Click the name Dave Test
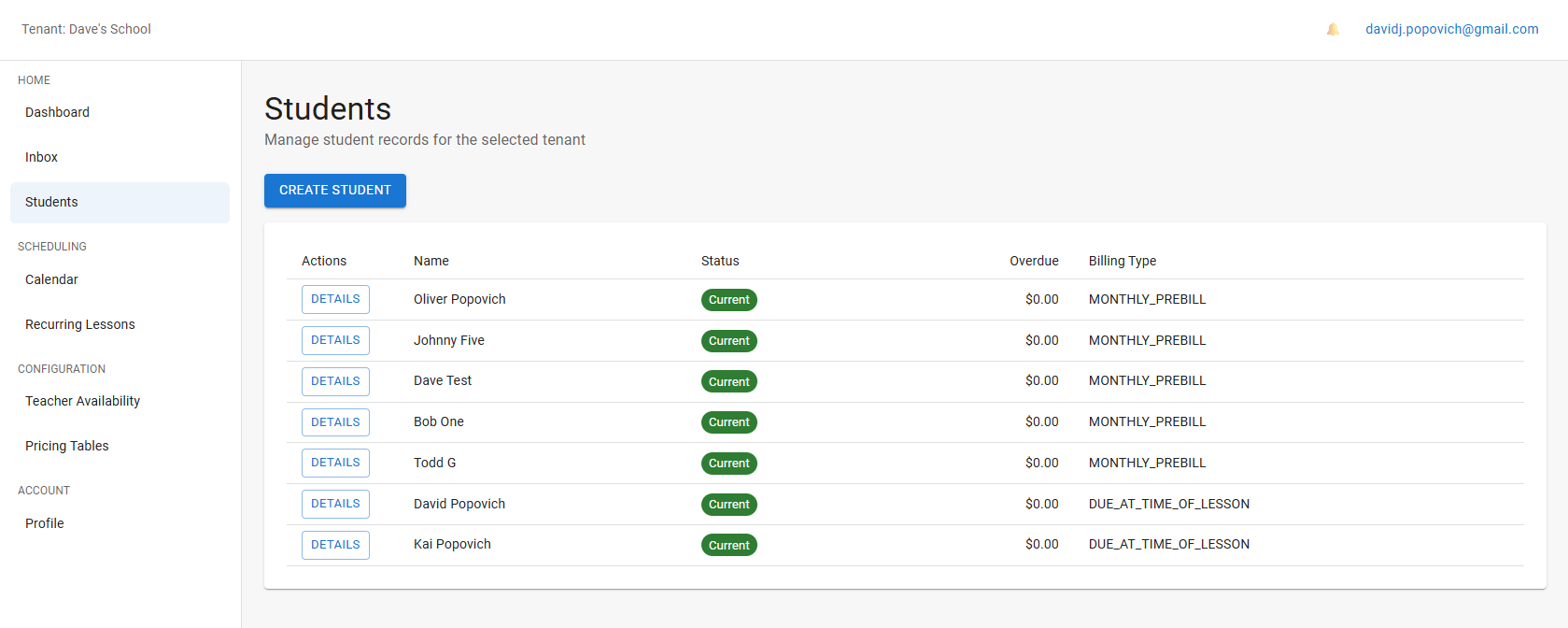The image size is (1568, 628). pos(443,380)
